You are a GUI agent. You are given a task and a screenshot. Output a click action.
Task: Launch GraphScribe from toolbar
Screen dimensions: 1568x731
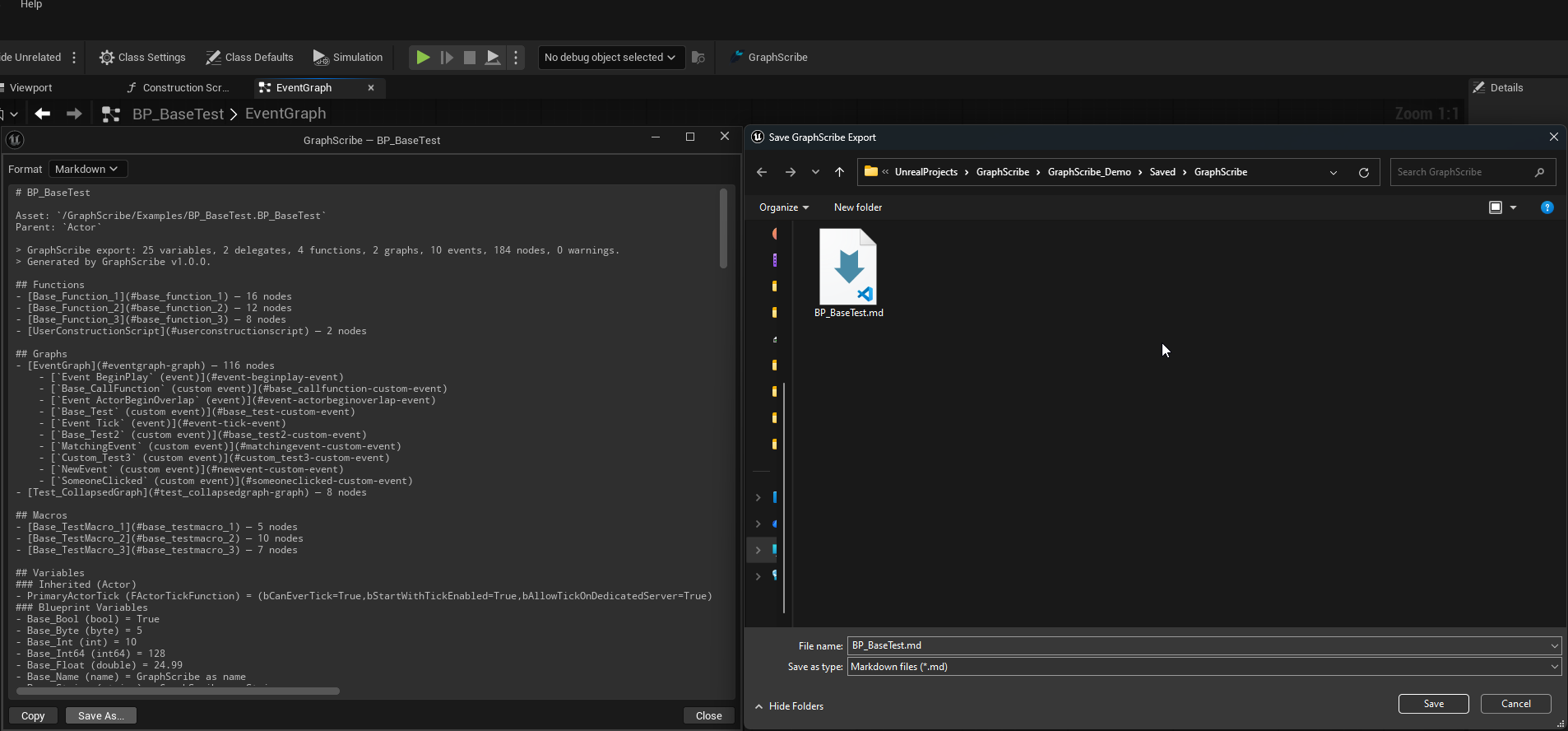click(769, 58)
